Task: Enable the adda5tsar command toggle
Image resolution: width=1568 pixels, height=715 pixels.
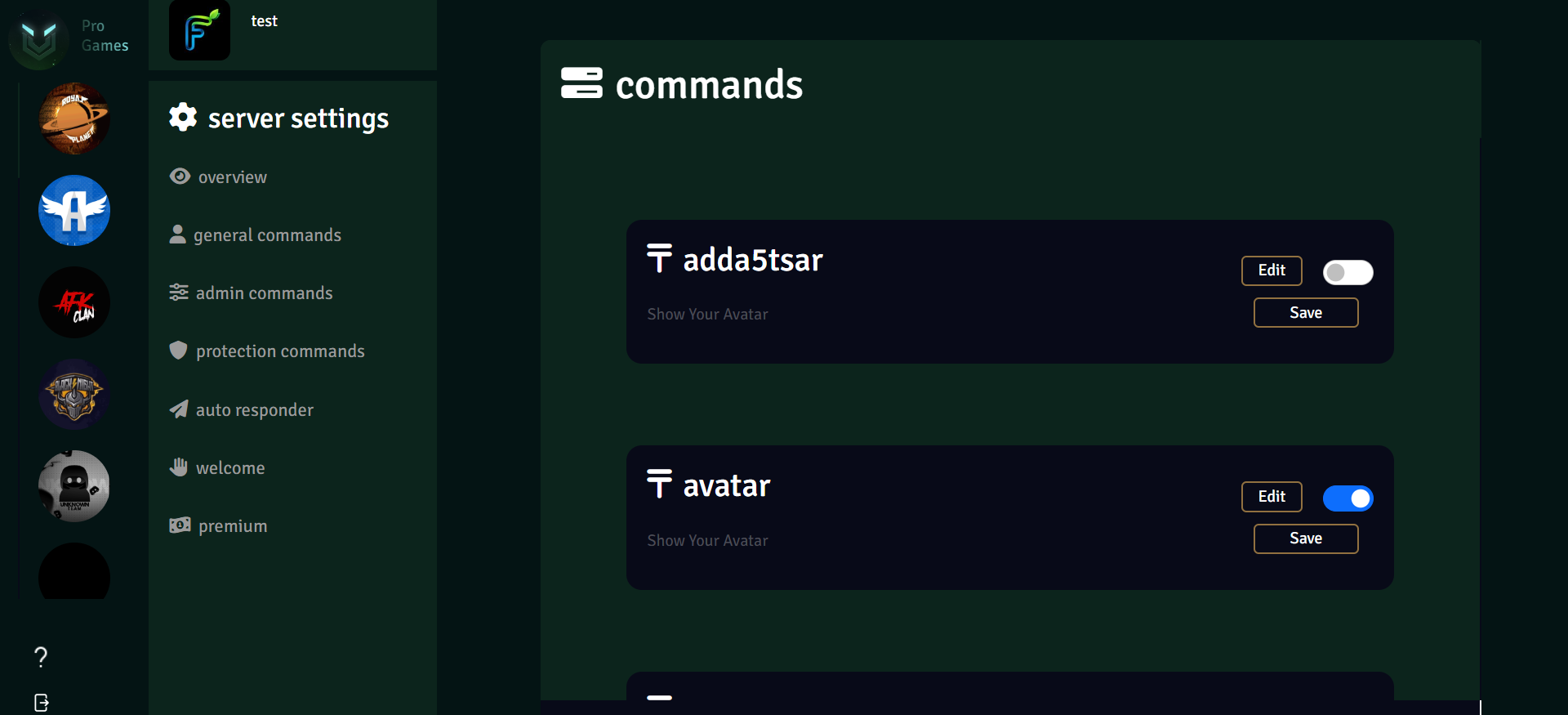Action: pos(1347,272)
